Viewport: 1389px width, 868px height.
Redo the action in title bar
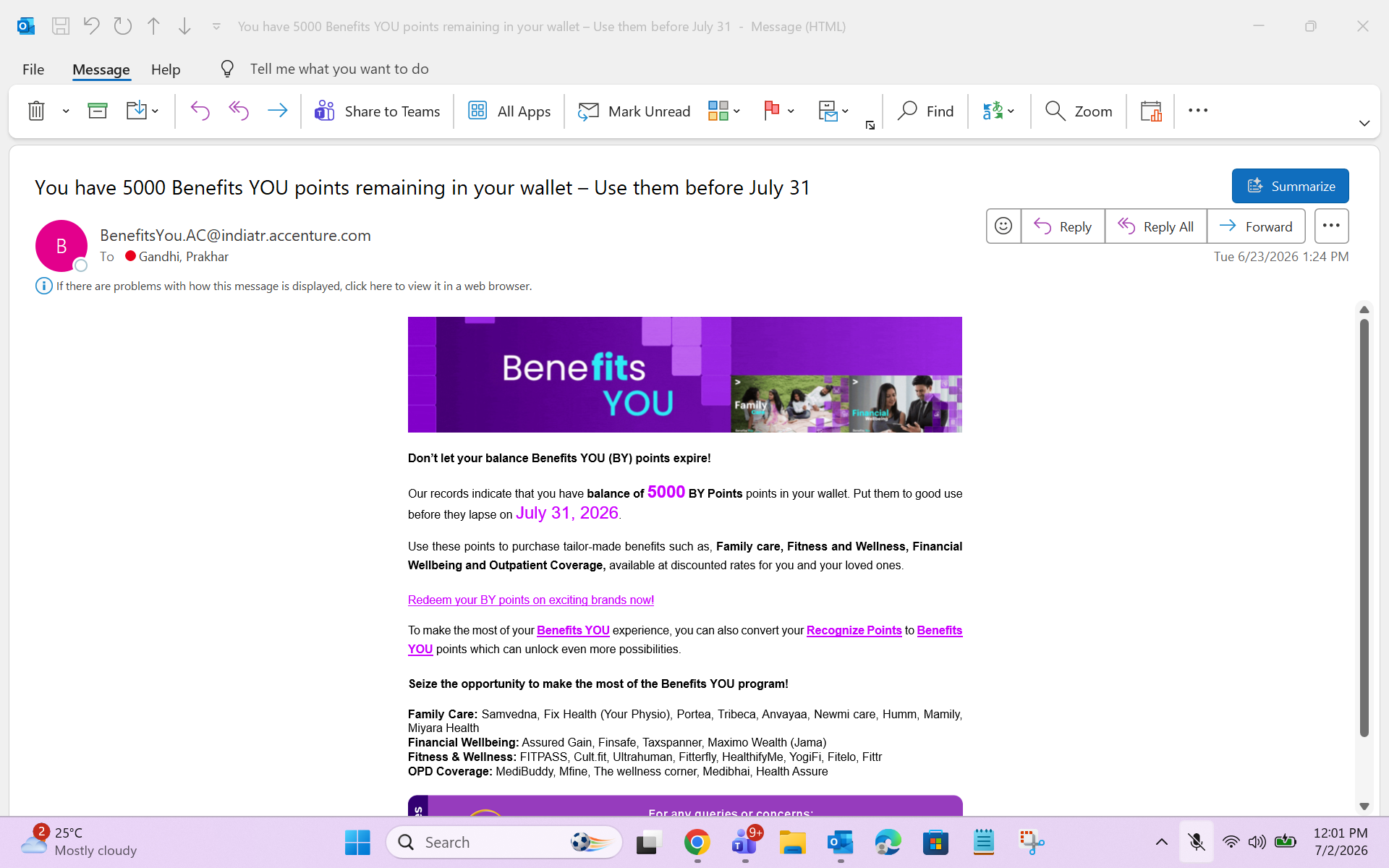tap(123, 27)
